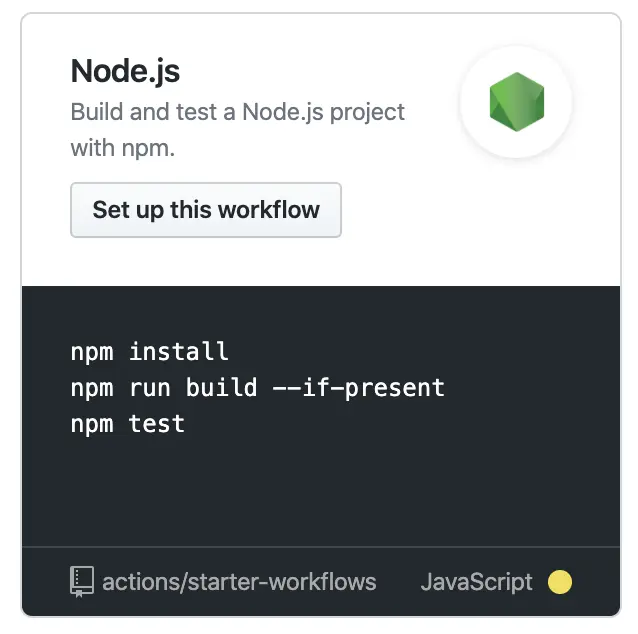Click the "with npm." description line
This screenshot has width=638, height=634.
coord(122,148)
